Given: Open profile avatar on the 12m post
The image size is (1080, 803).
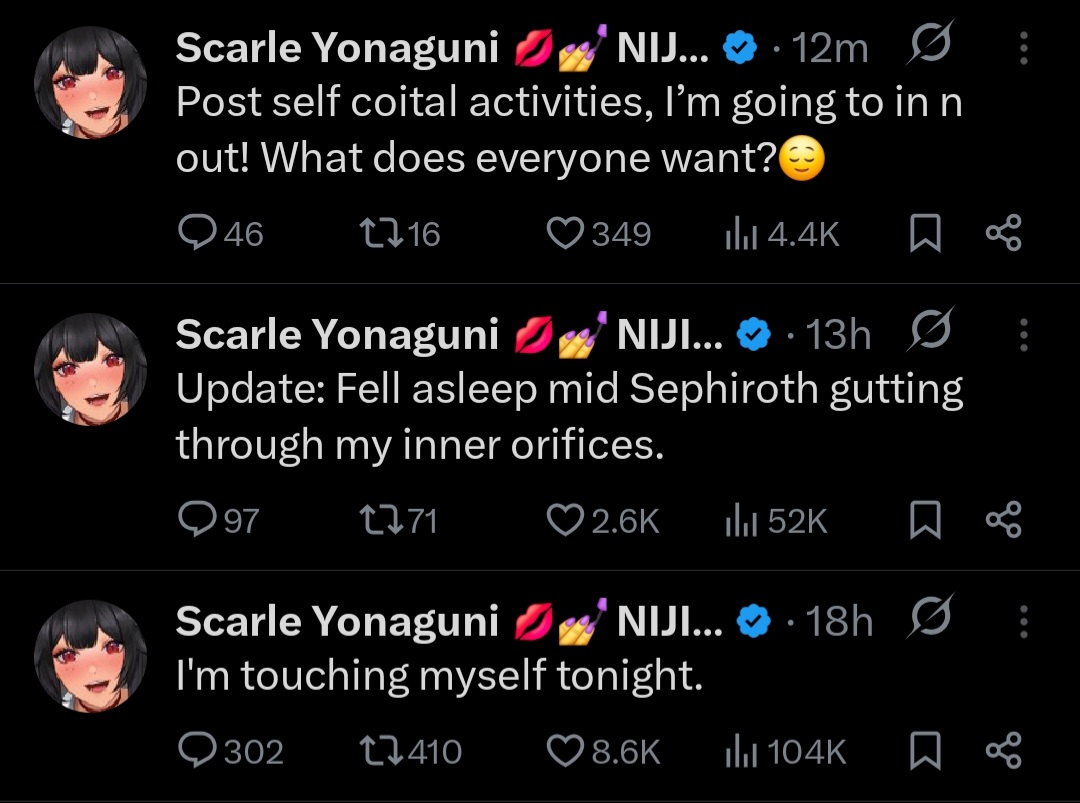Looking at the screenshot, I should pyautogui.click(x=91, y=83).
